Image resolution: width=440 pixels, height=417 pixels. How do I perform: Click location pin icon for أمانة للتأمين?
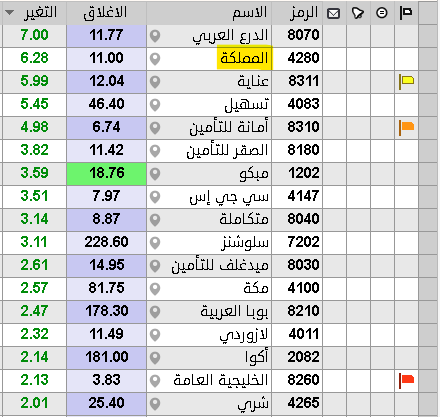coord(155,128)
